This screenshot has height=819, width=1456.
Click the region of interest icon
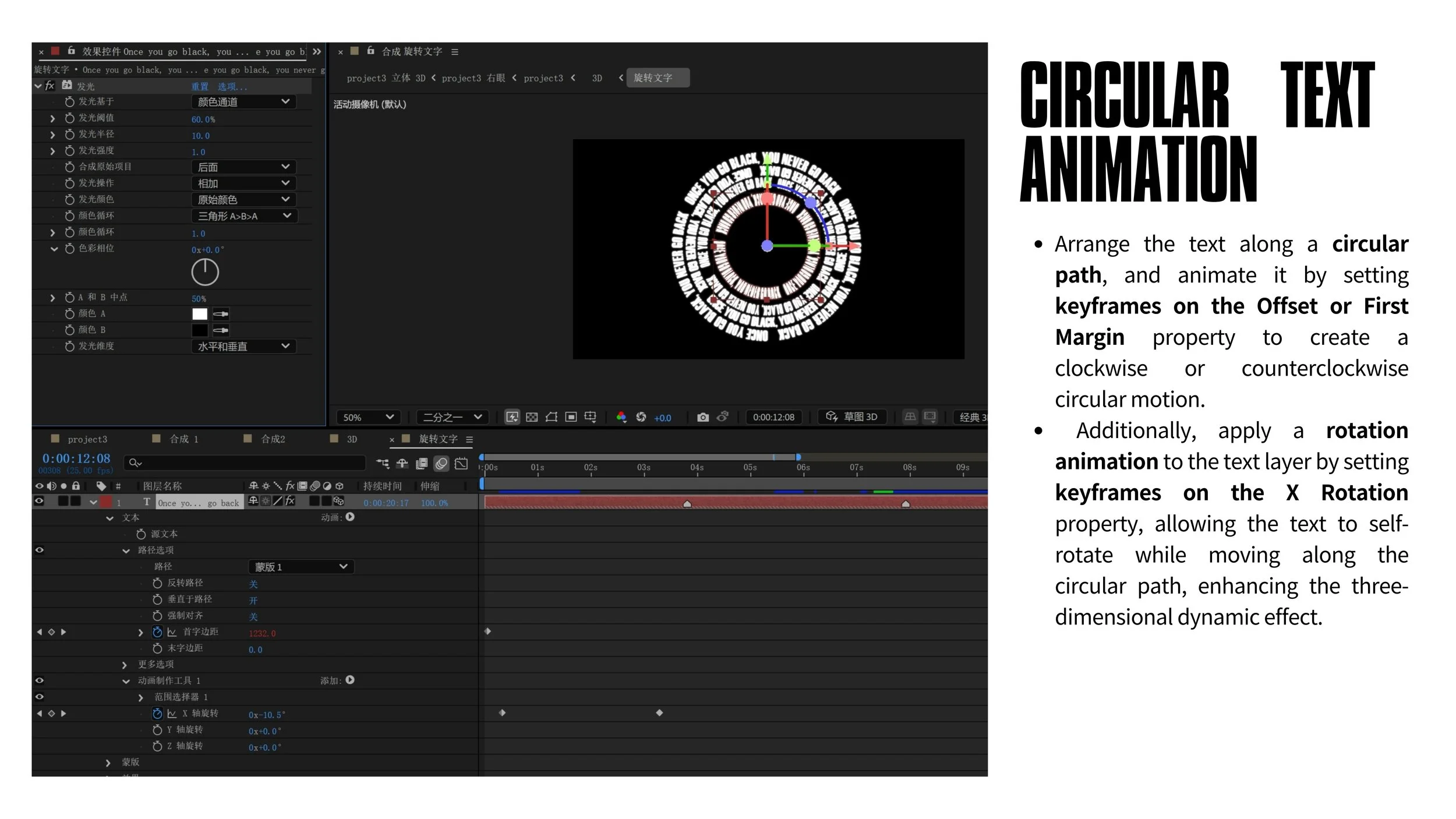coord(571,417)
